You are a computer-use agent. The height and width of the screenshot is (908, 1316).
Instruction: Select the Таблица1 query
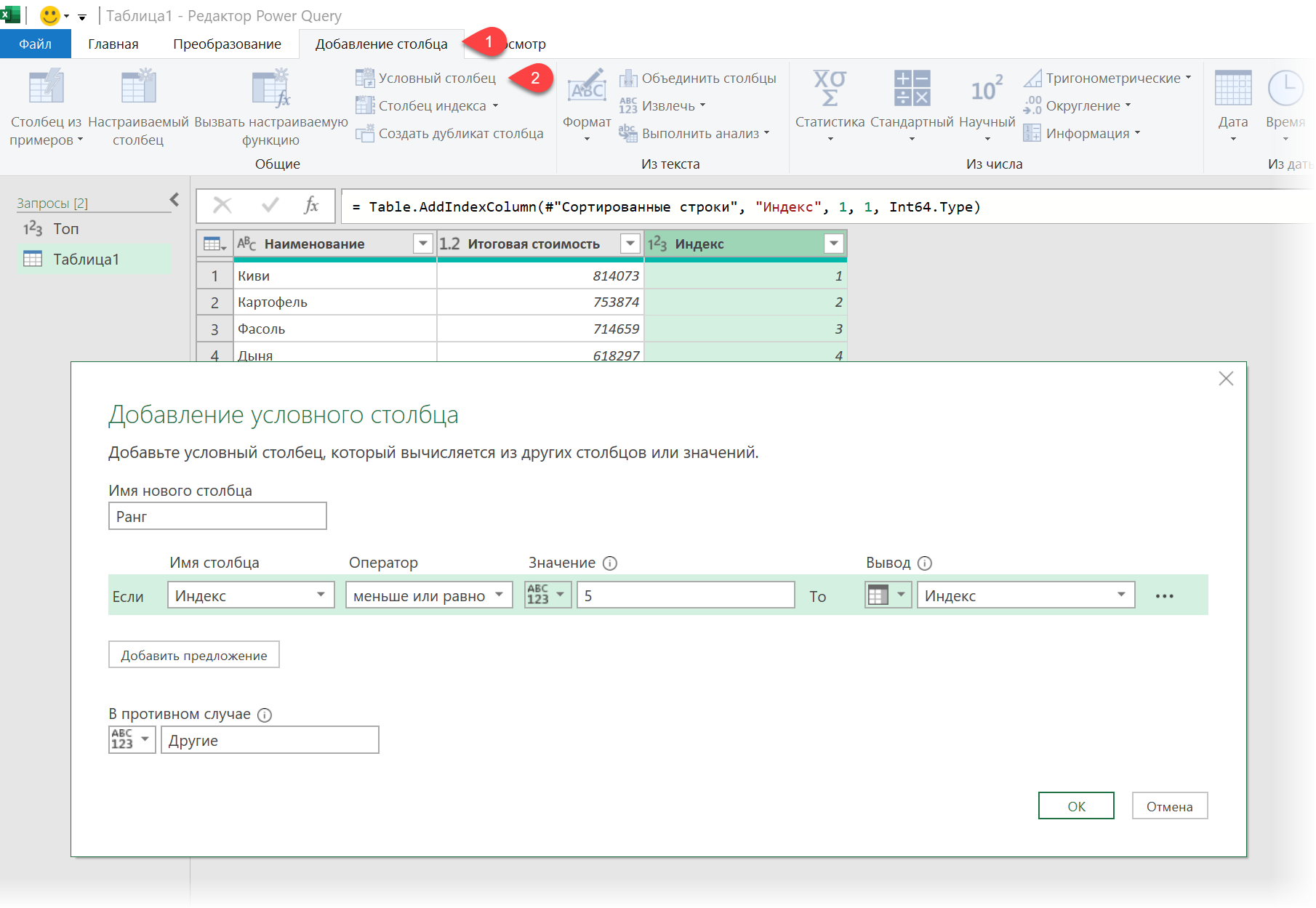[94, 260]
